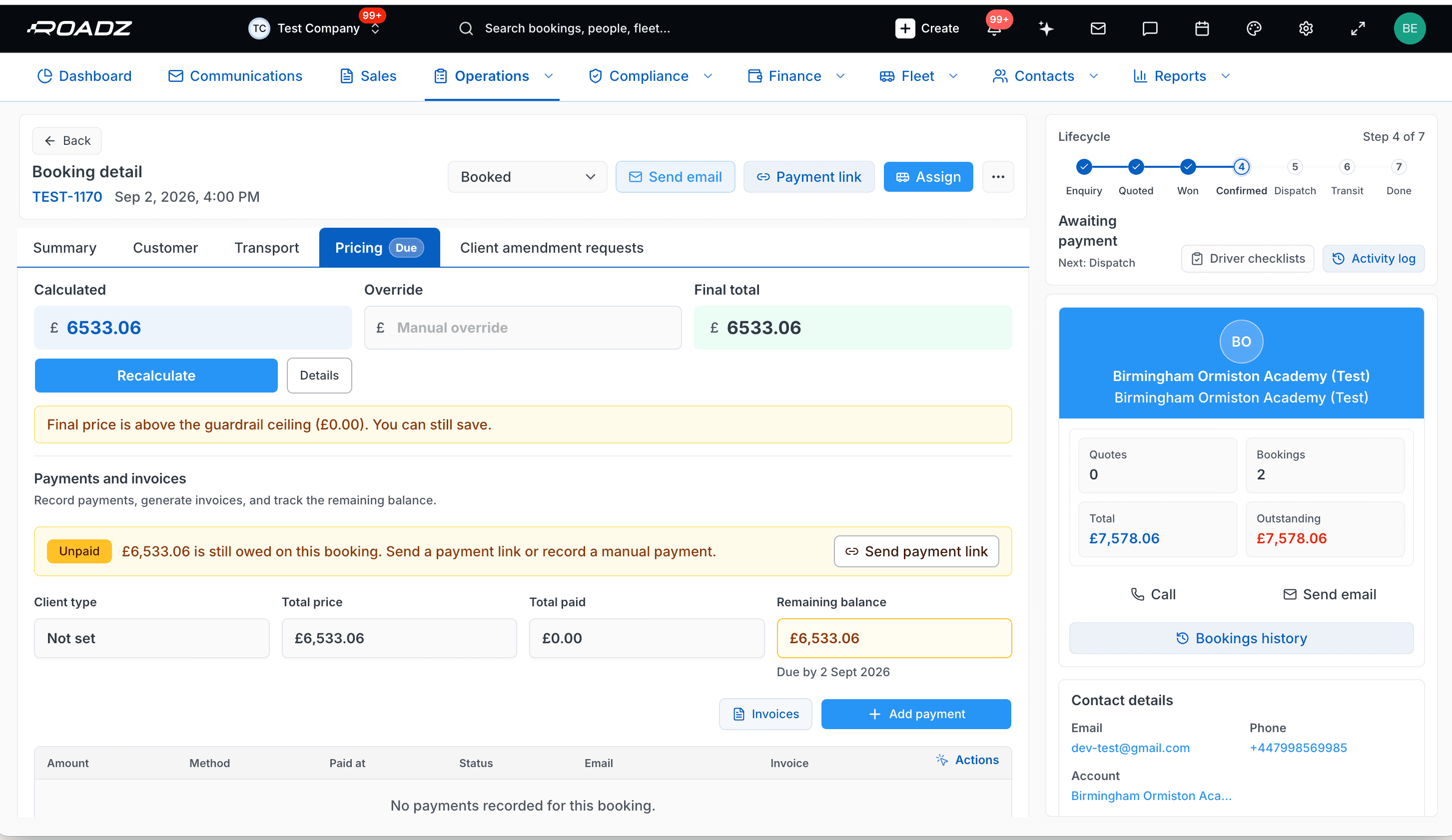Screen dimensions: 1452x840
Task: Open pricing Details
Action: pyautogui.click(x=319, y=376)
